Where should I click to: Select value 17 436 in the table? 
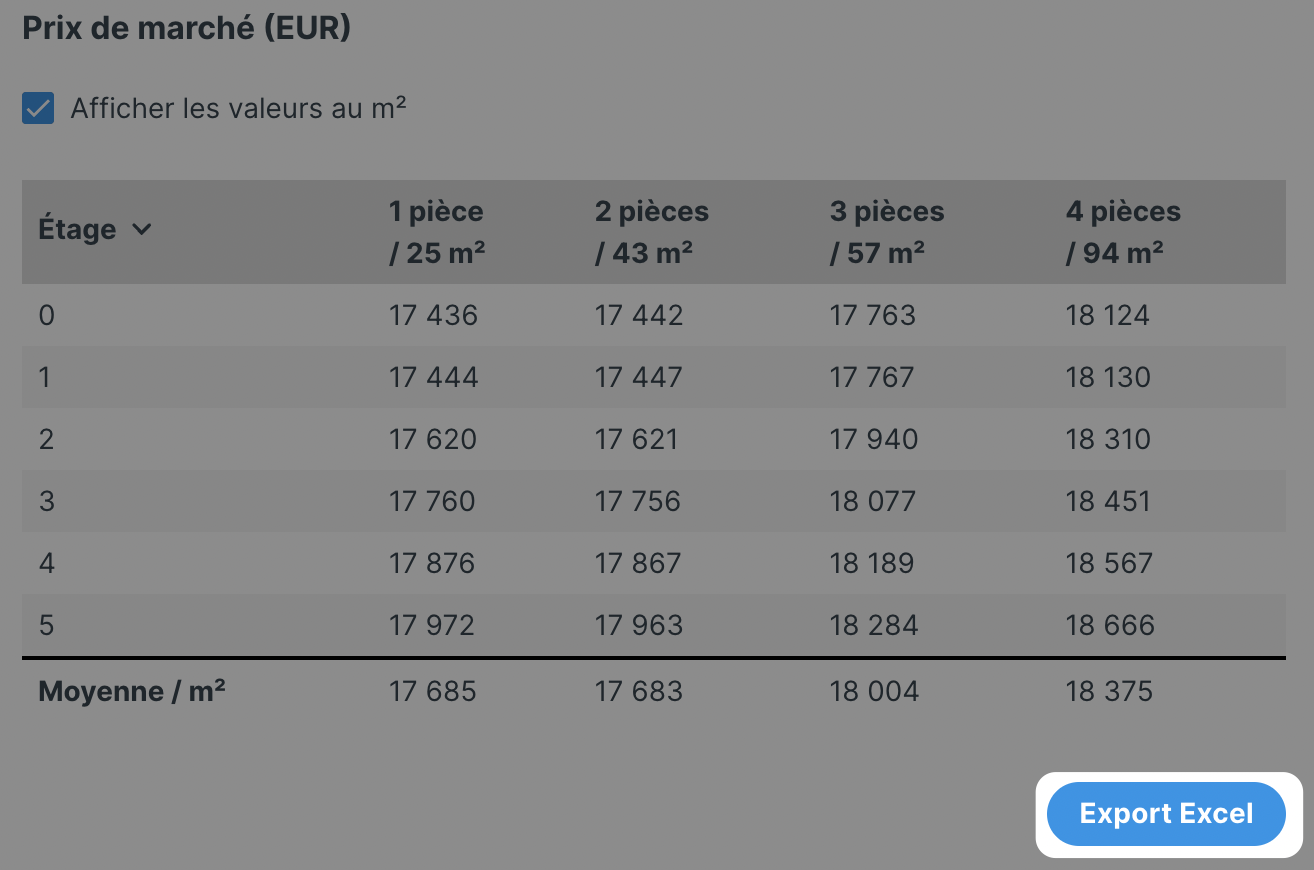pos(433,316)
